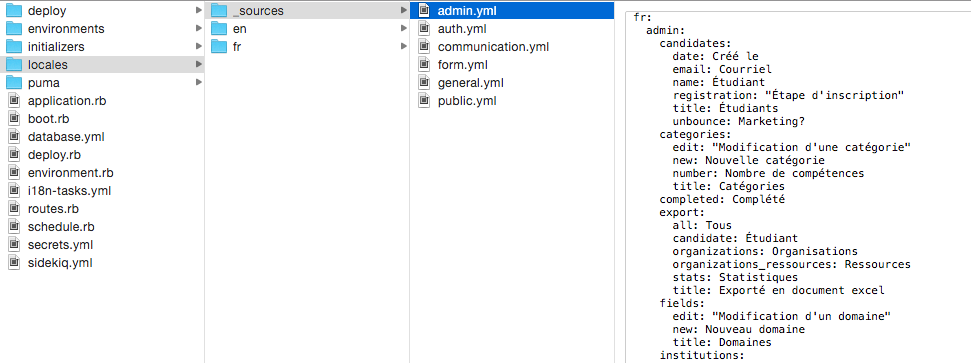Select communication.yml in the file list

click(x=493, y=46)
